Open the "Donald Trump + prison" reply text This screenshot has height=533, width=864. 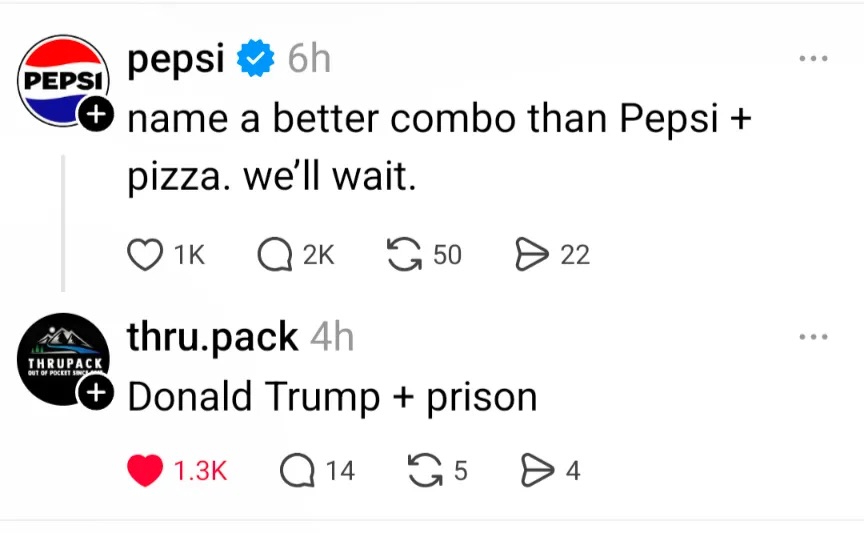point(332,397)
